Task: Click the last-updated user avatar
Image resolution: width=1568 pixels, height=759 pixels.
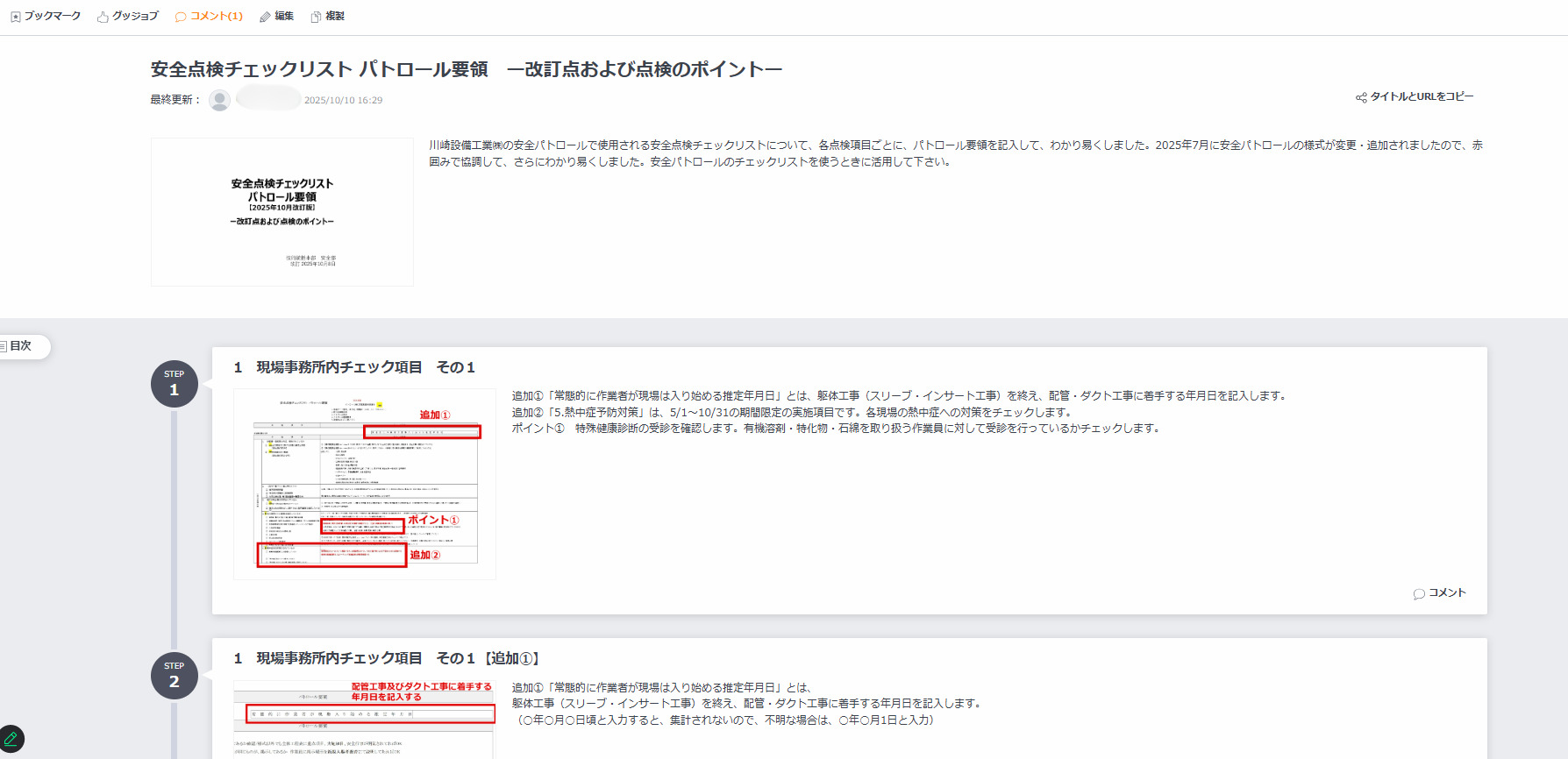Action: [x=220, y=100]
